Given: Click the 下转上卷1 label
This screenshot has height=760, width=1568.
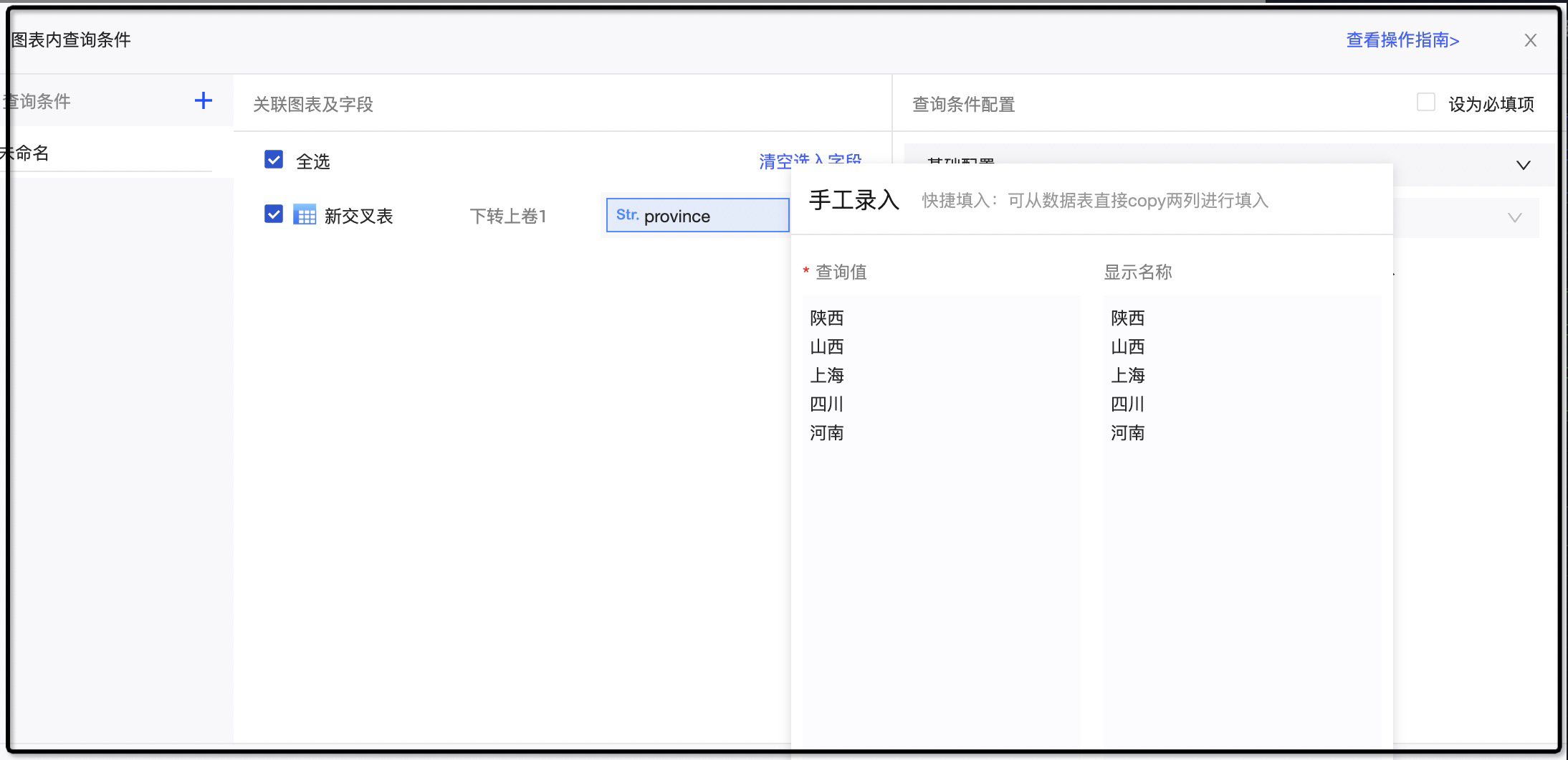Looking at the screenshot, I should click(507, 216).
